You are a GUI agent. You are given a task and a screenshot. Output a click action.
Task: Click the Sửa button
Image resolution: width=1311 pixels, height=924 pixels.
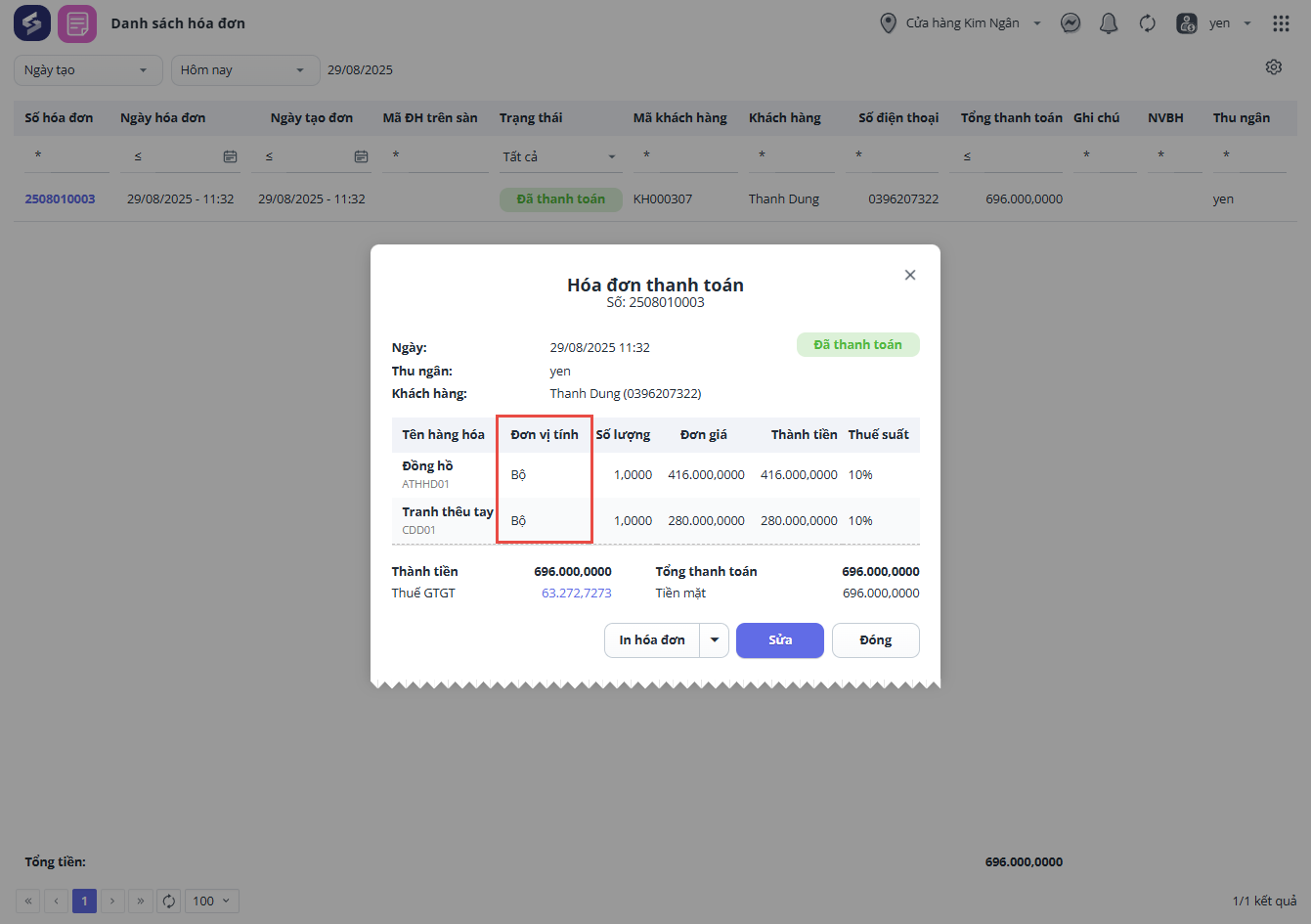(x=779, y=640)
